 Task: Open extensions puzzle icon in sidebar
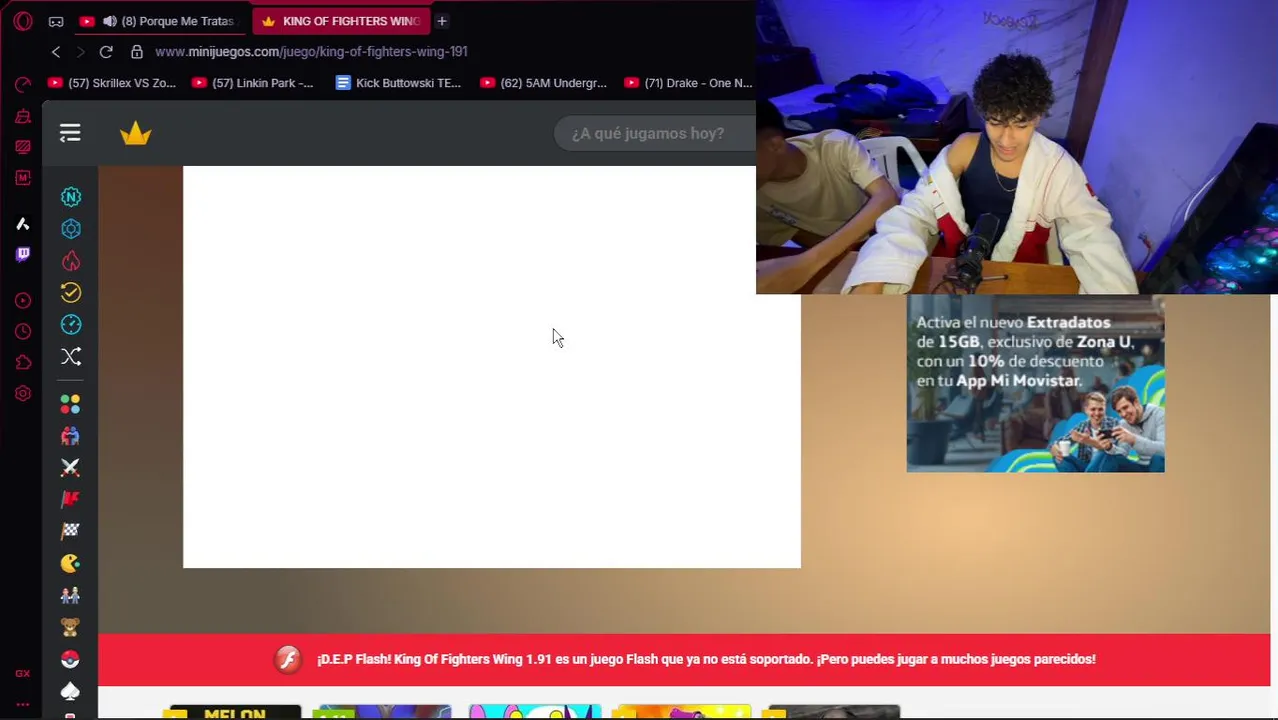pos(23,362)
